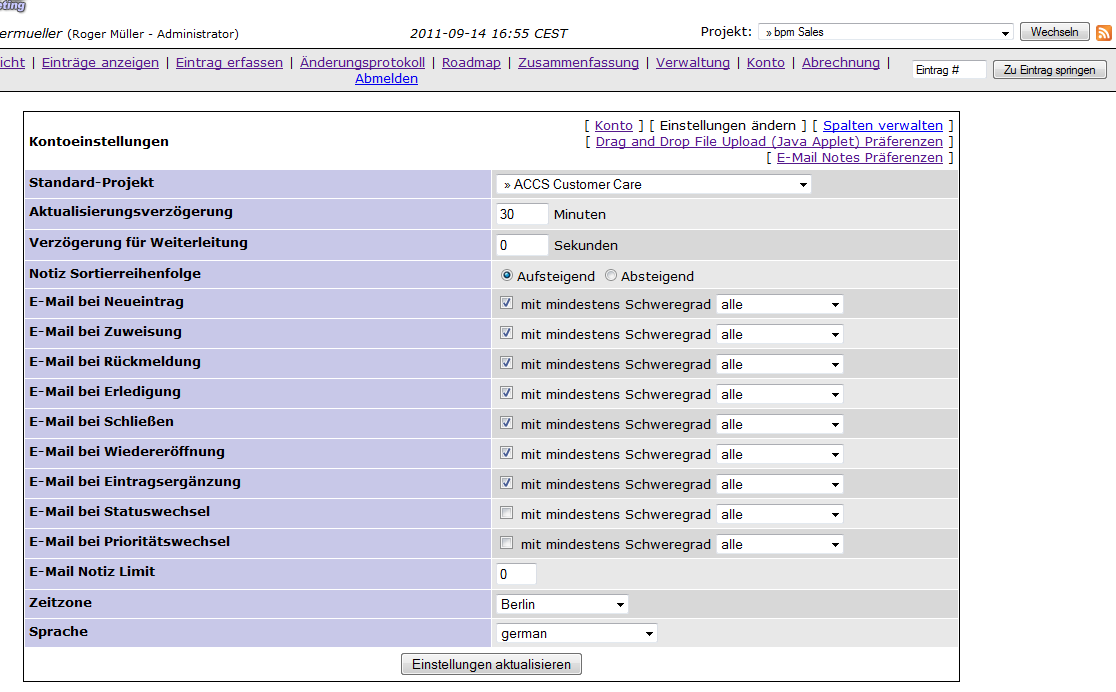The image size is (1116, 692).
Task: Open Schweregrad dropdown for E-Mail bei Neueintrag
Action: click(x=779, y=305)
